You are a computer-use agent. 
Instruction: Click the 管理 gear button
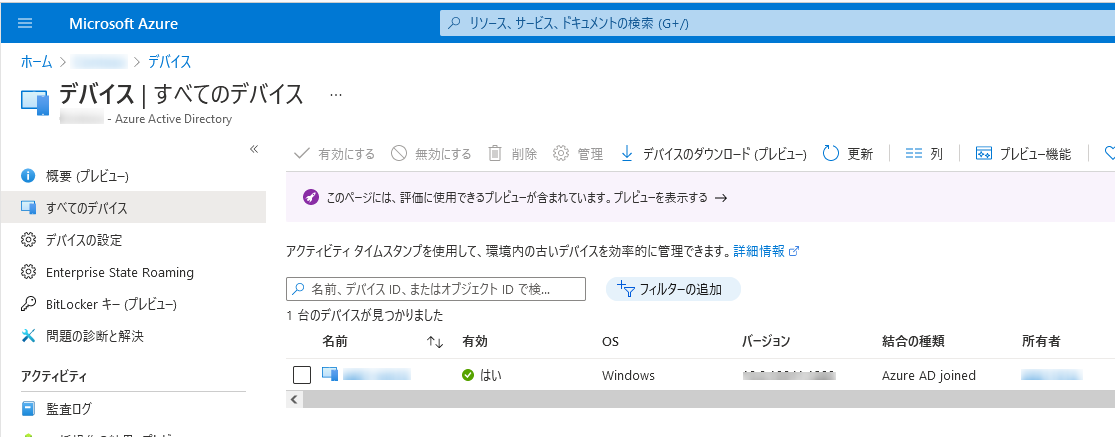click(x=578, y=153)
